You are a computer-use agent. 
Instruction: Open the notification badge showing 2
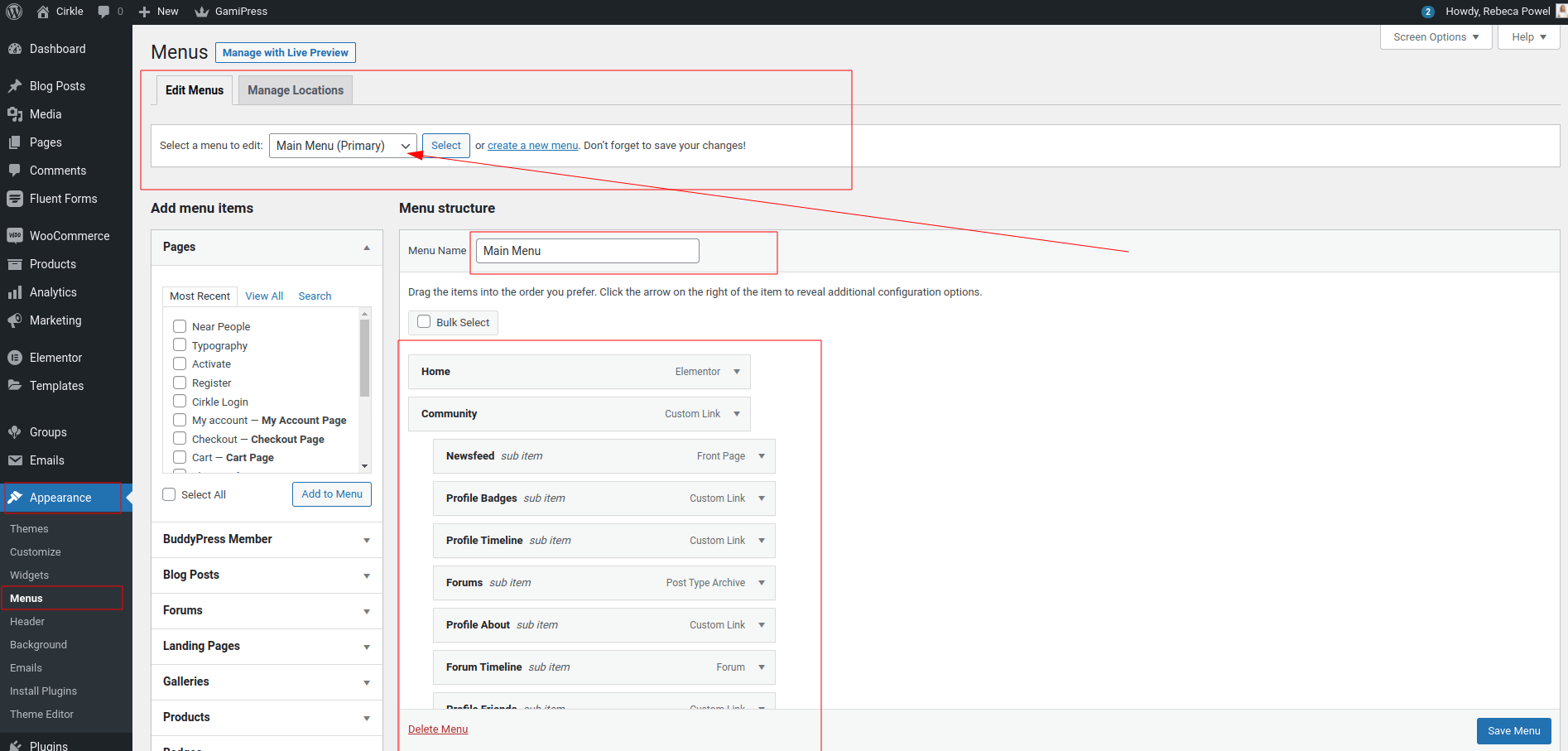[1427, 12]
